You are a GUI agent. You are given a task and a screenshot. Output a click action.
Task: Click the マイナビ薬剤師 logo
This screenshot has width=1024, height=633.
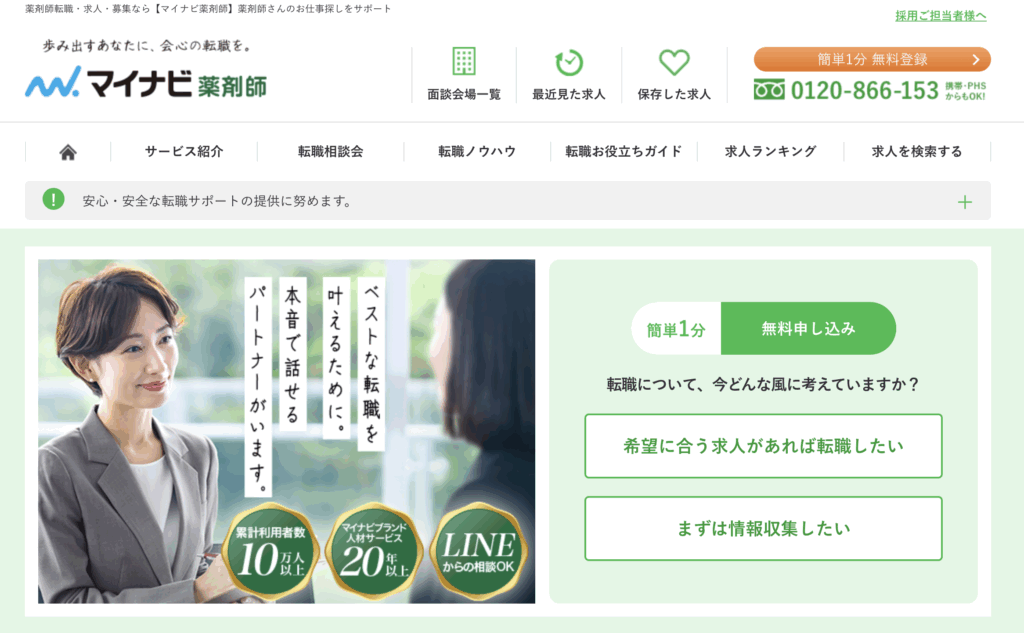point(146,82)
